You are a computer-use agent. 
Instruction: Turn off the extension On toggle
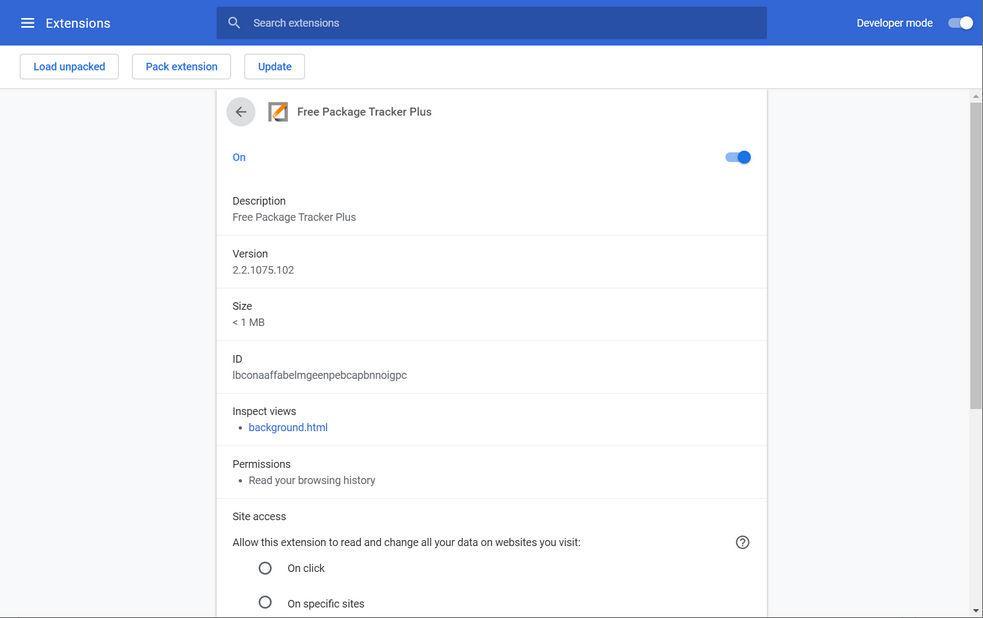(738, 157)
